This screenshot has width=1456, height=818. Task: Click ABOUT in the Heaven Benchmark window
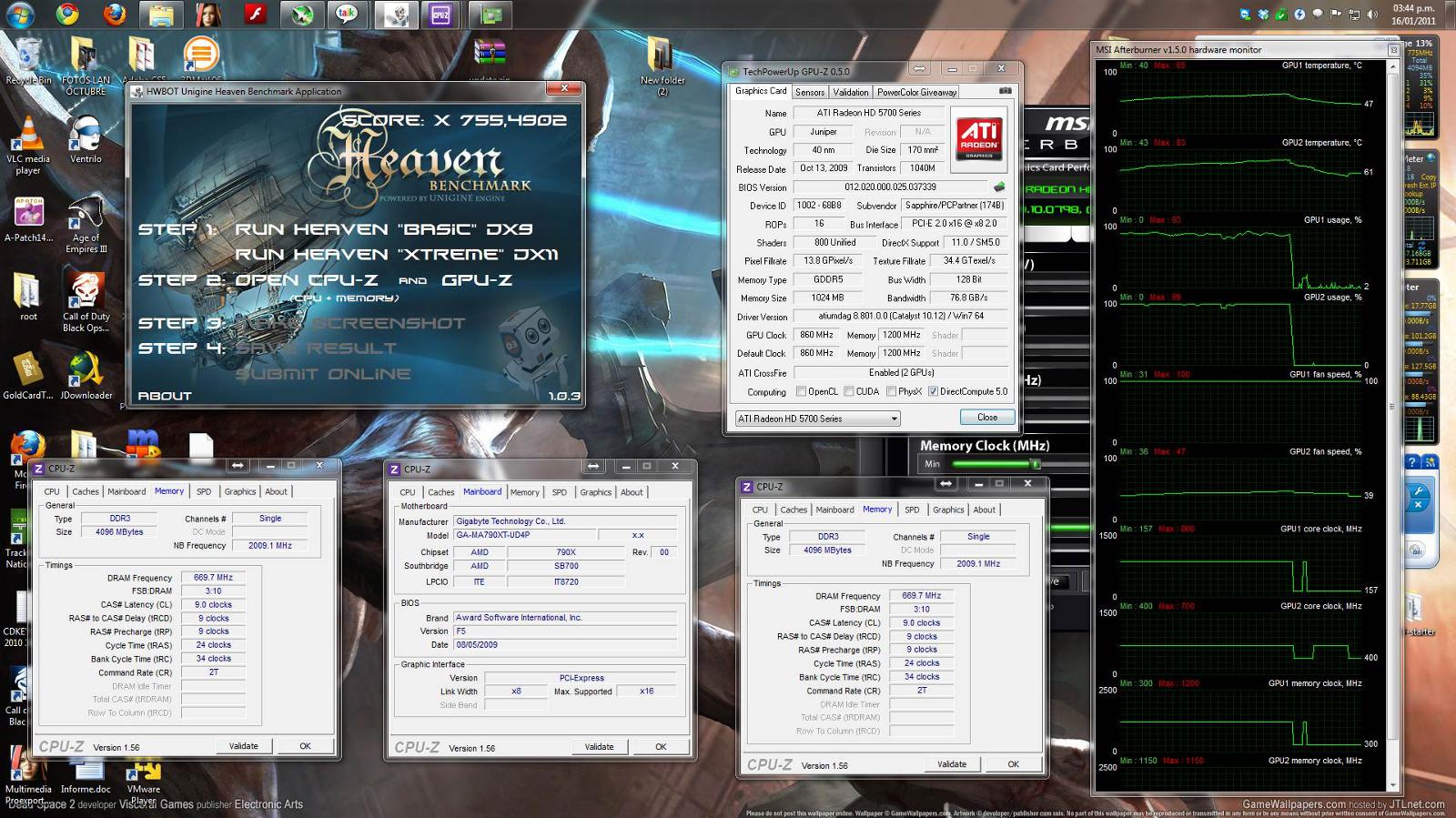(x=165, y=396)
